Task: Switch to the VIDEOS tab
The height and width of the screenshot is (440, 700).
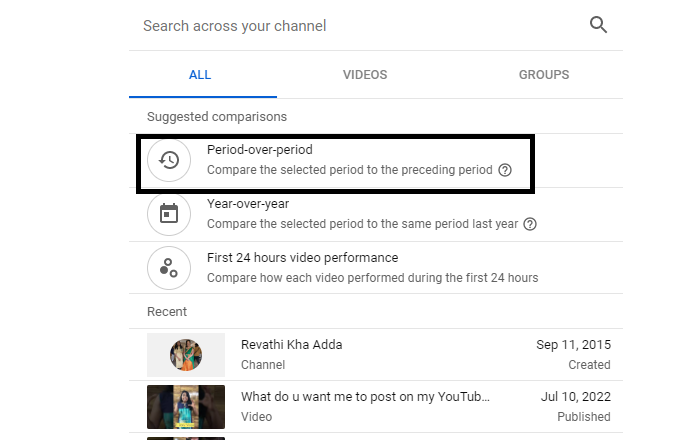Action: pyautogui.click(x=365, y=75)
